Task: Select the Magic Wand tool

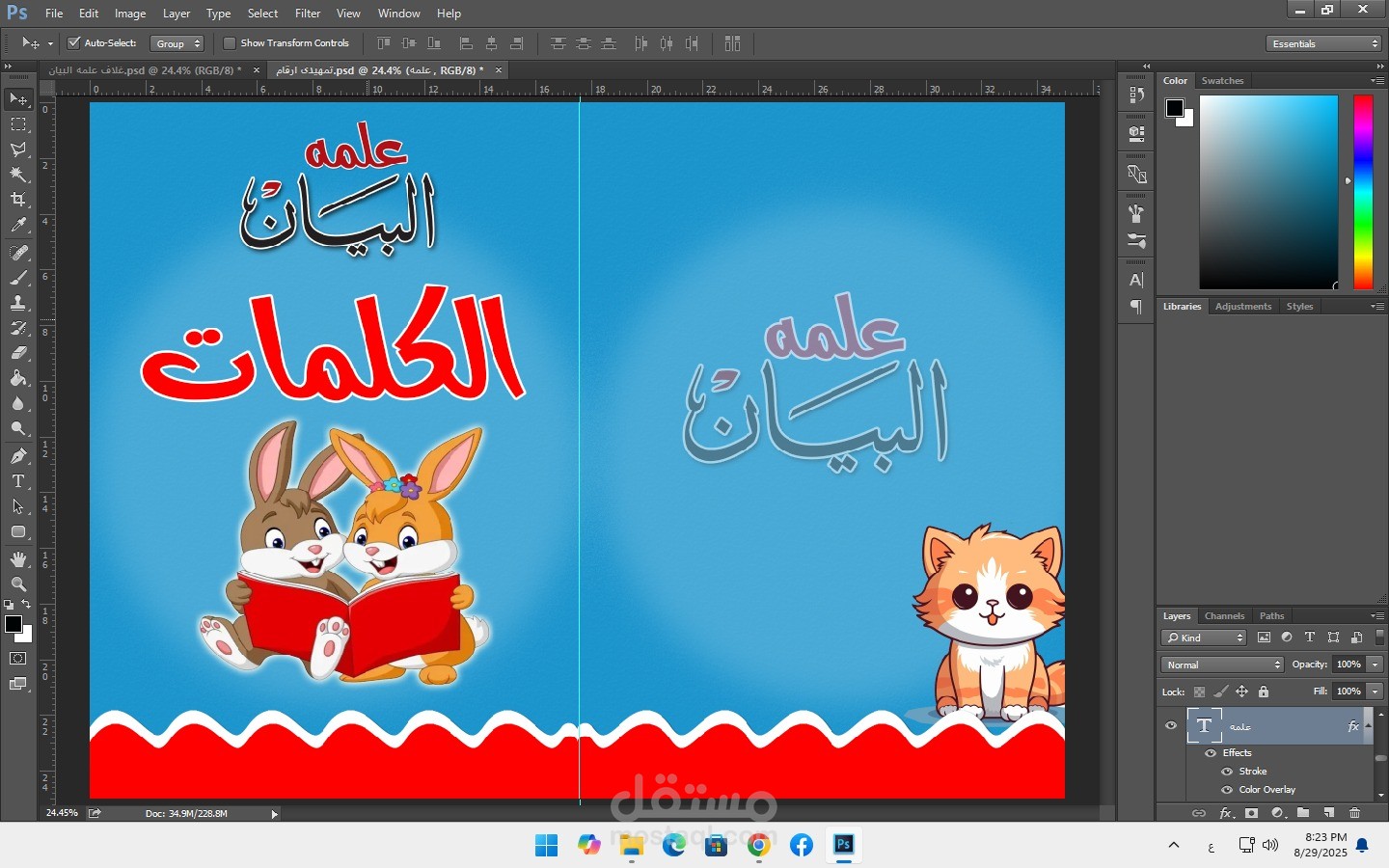Action: coord(18,175)
